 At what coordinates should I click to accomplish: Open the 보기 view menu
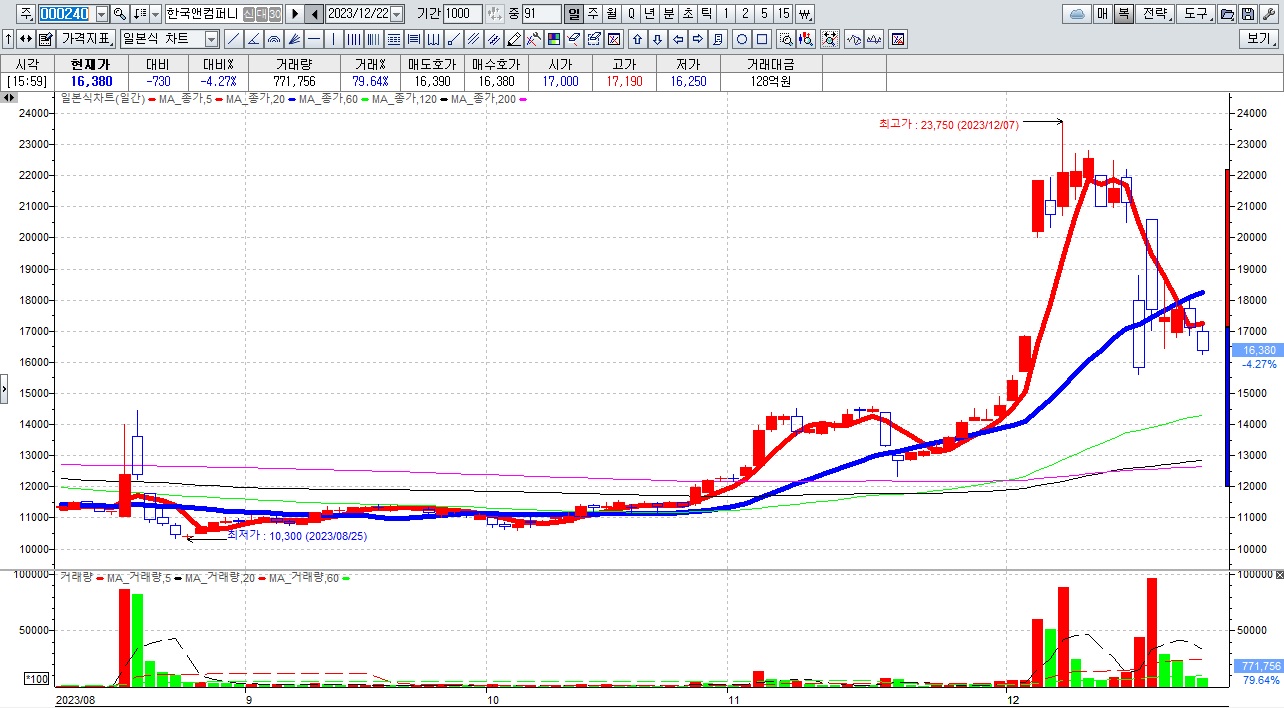1259,39
